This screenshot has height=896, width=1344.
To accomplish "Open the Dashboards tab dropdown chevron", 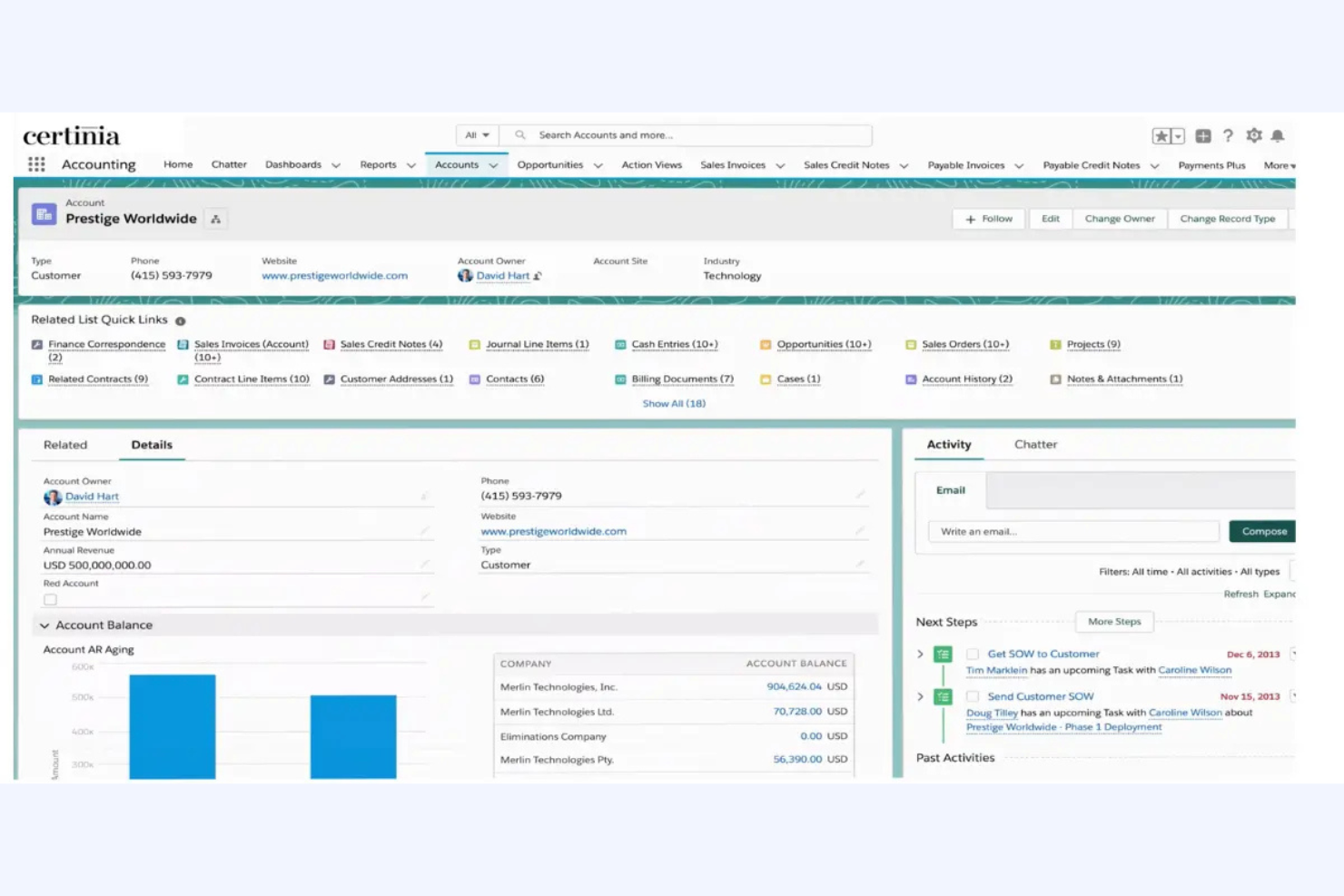I will click(x=336, y=165).
